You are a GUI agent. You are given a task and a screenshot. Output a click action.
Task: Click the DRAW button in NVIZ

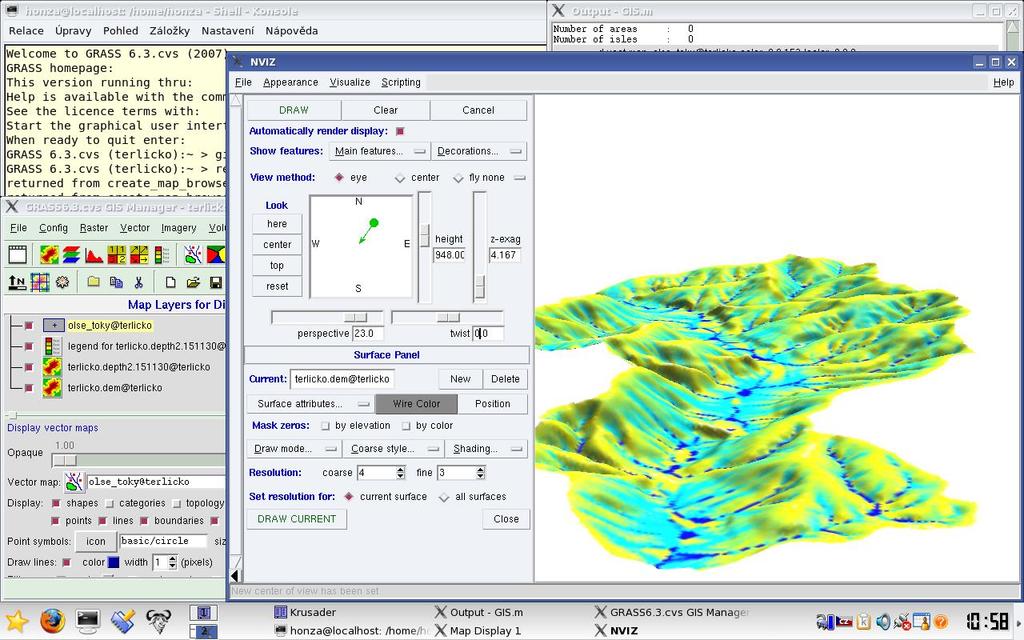(x=294, y=110)
